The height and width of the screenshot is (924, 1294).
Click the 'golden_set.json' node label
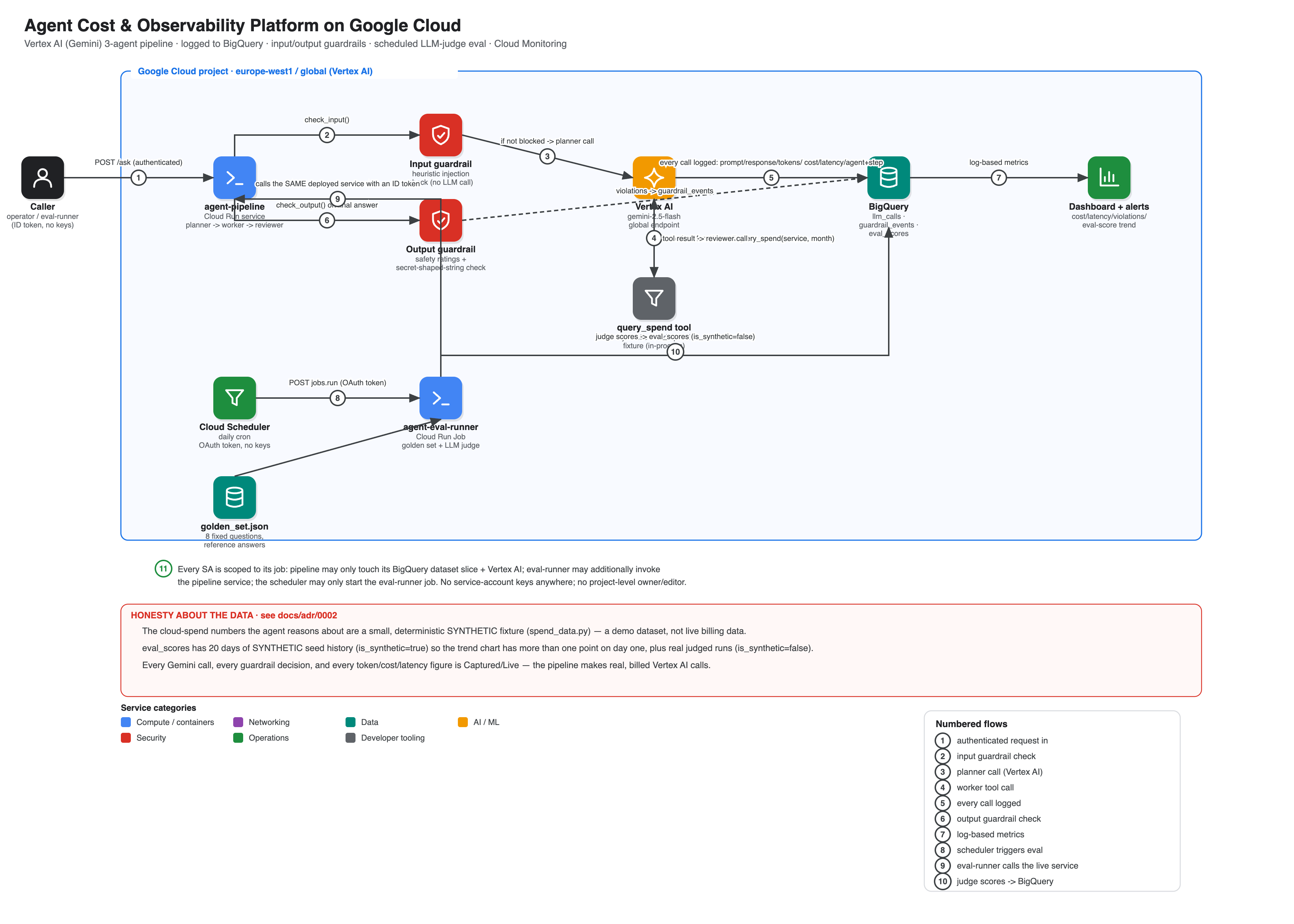[x=234, y=526]
